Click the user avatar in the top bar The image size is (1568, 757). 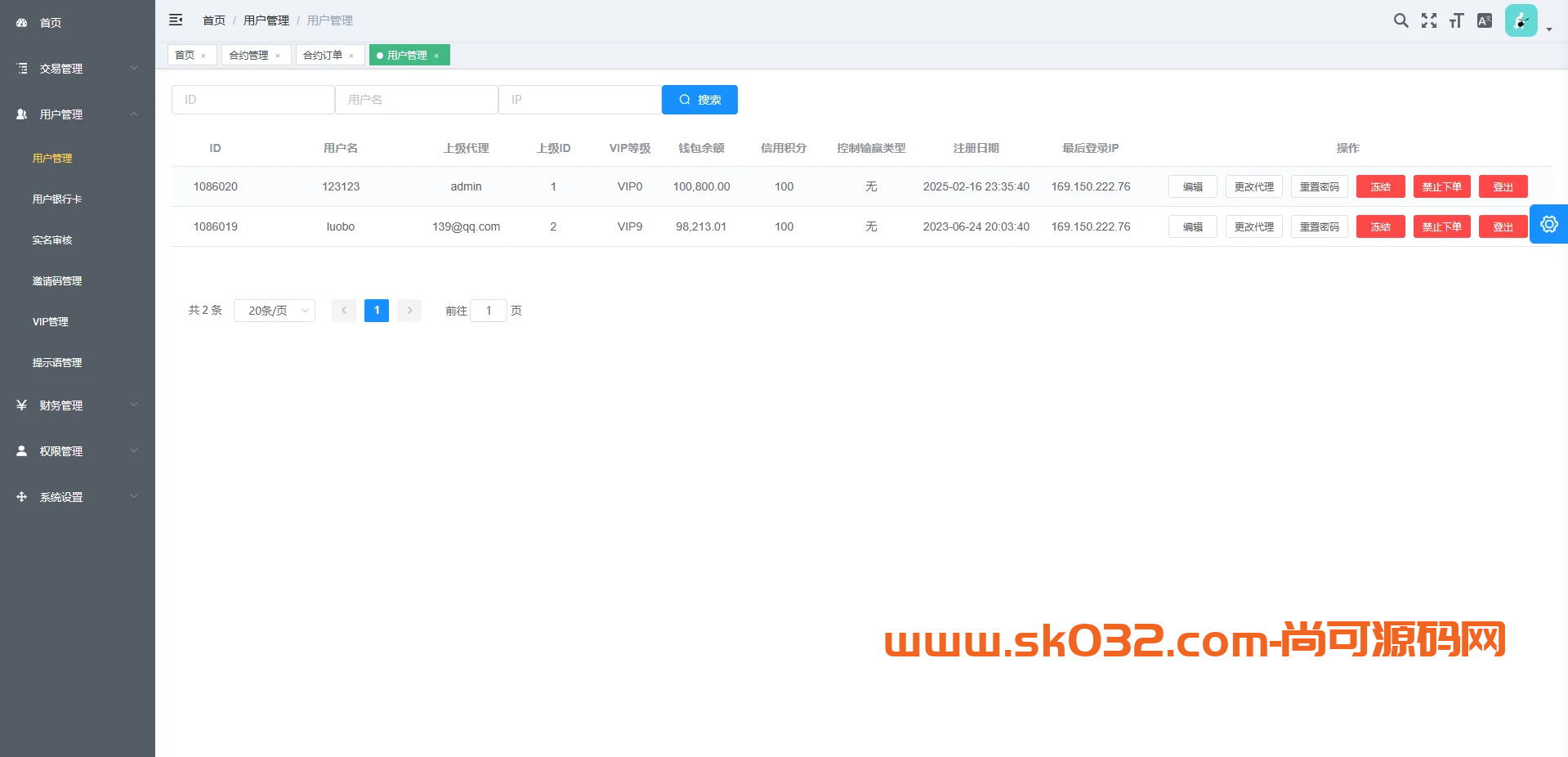[1521, 20]
